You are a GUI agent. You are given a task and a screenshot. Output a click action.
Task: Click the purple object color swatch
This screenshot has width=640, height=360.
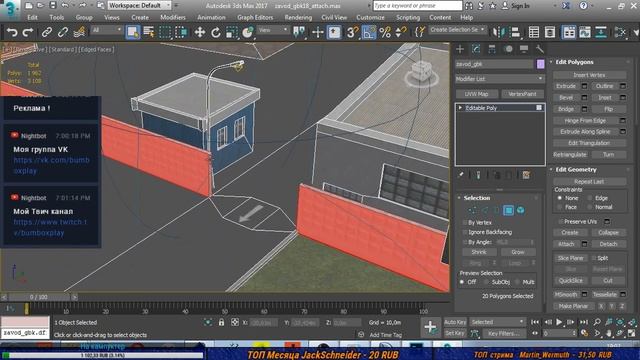pyautogui.click(x=540, y=64)
